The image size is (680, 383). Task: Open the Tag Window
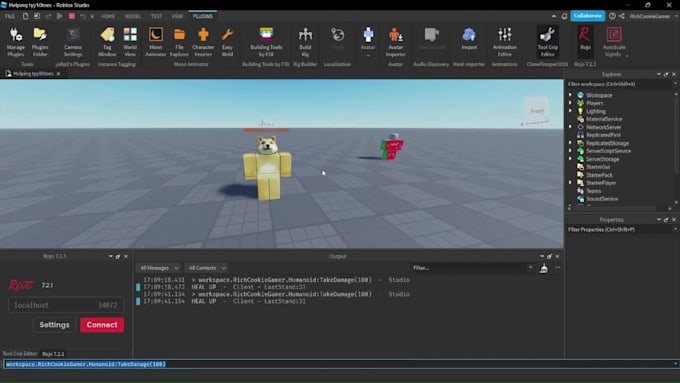(107, 42)
